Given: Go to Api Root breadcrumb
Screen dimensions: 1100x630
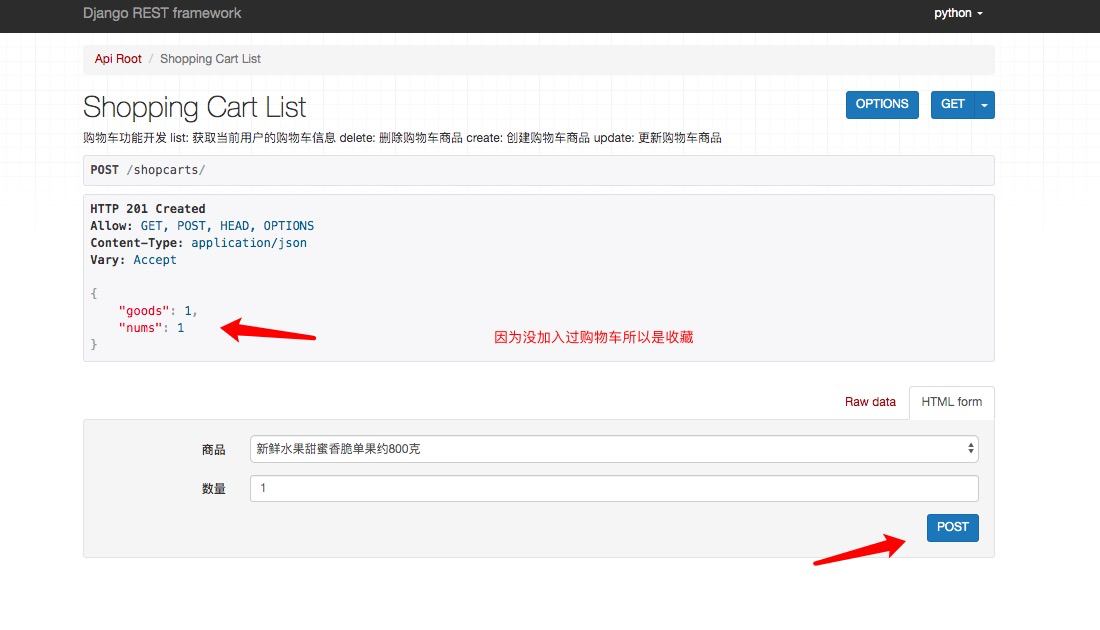Looking at the screenshot, I should click(118, 59).
